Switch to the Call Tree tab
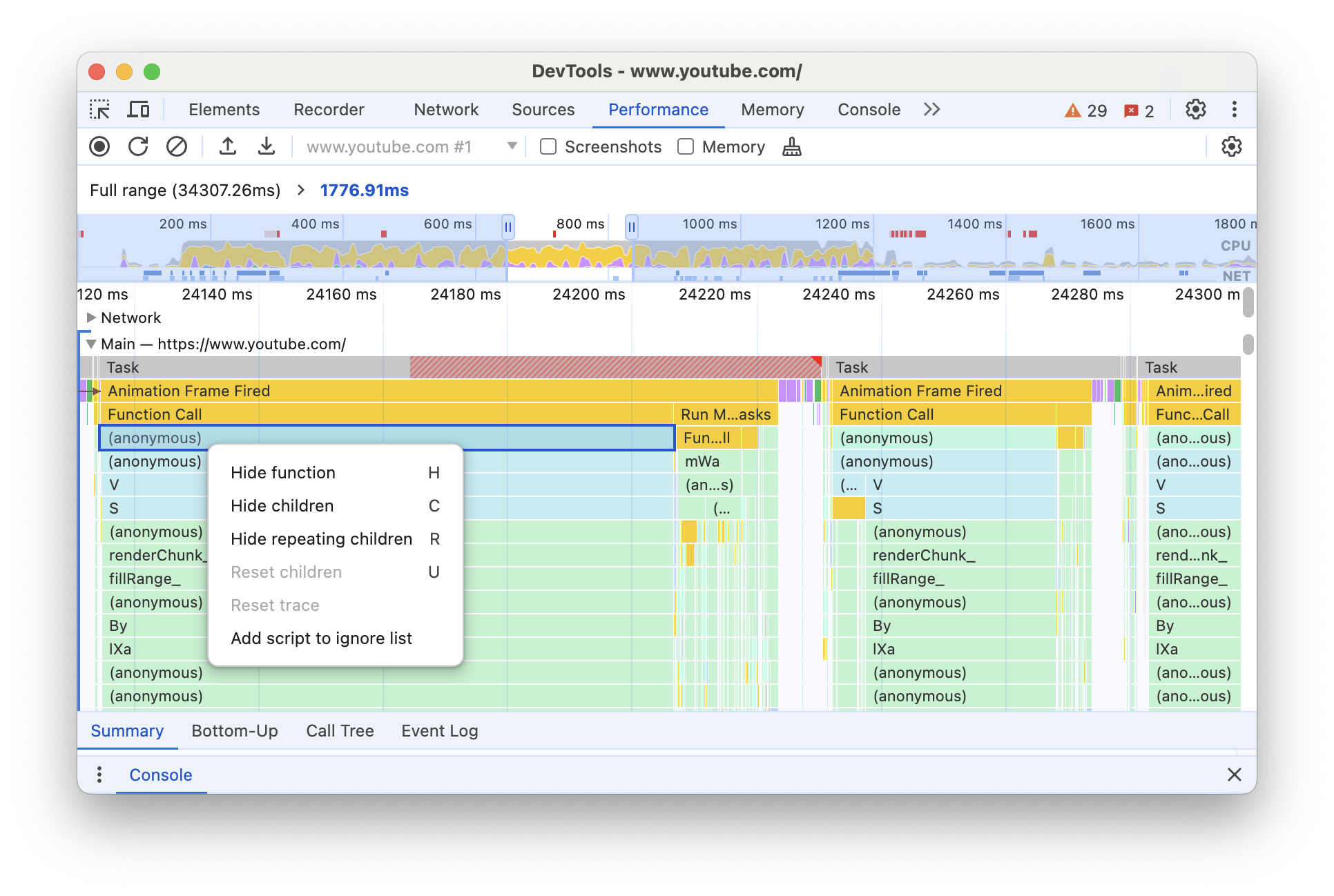Image resolution: width=1334 pixels, height=896 pixels. click(340, 730)
